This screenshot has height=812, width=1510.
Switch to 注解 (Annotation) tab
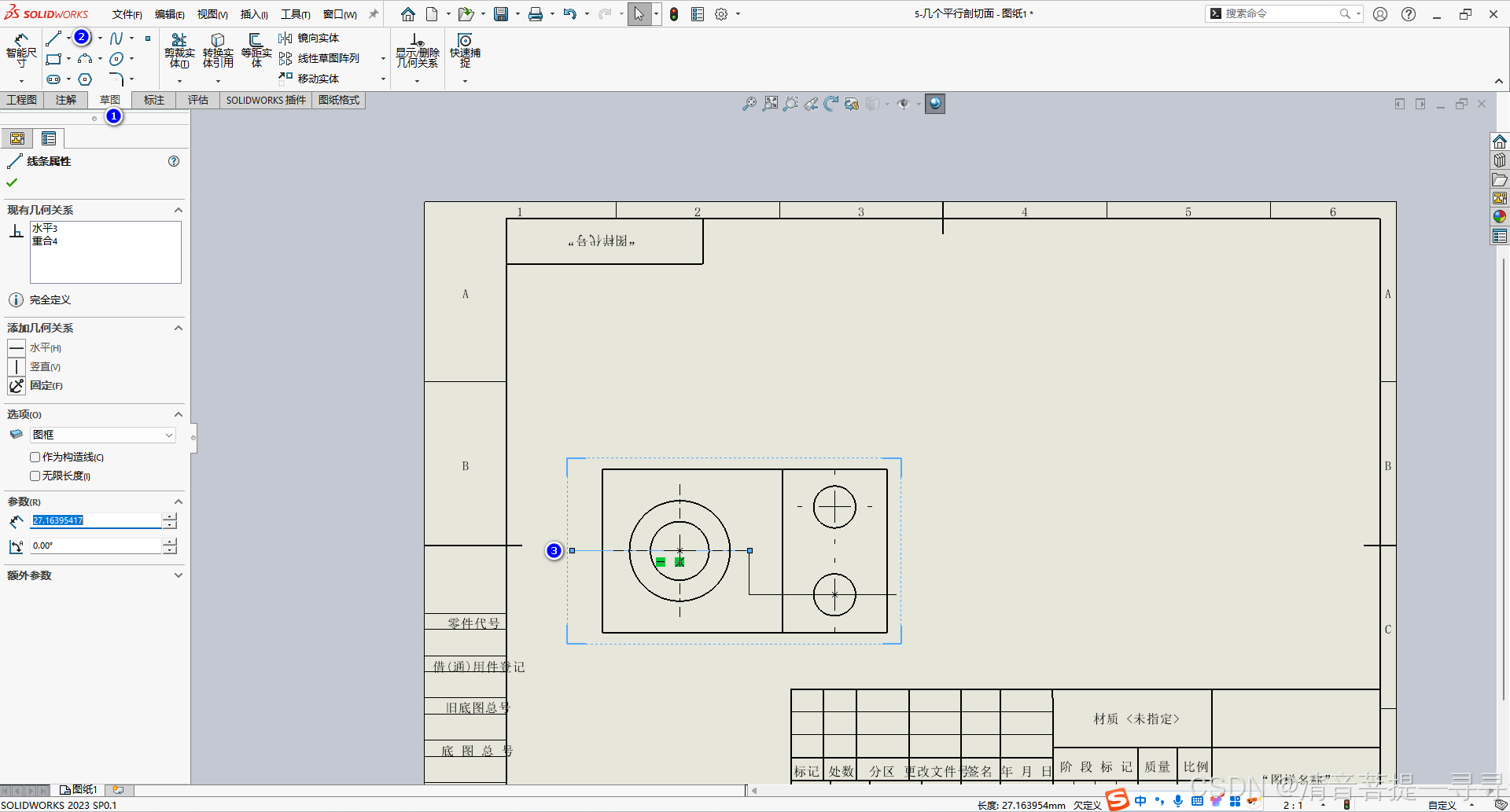click(x=66, y=100)
